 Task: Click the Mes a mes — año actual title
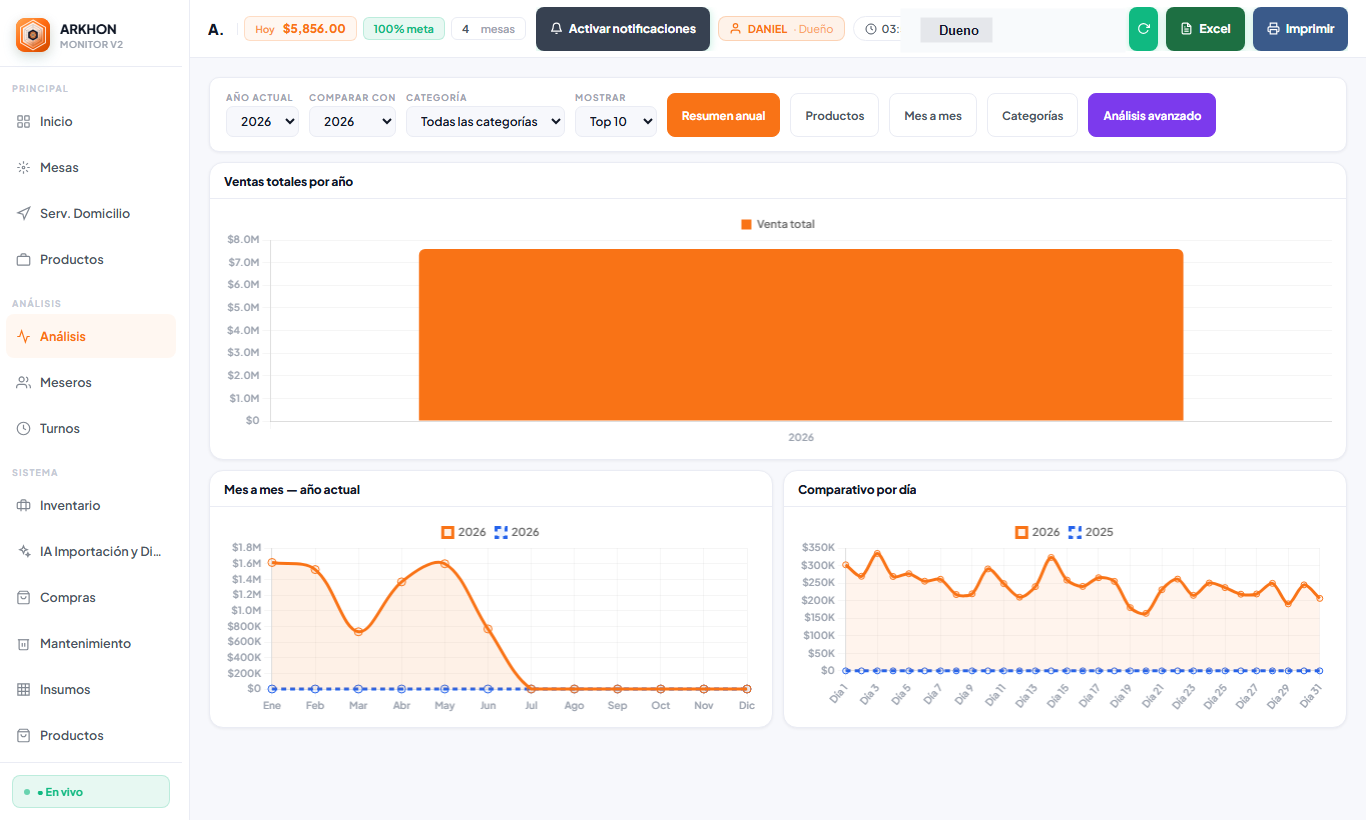(292, 489)
